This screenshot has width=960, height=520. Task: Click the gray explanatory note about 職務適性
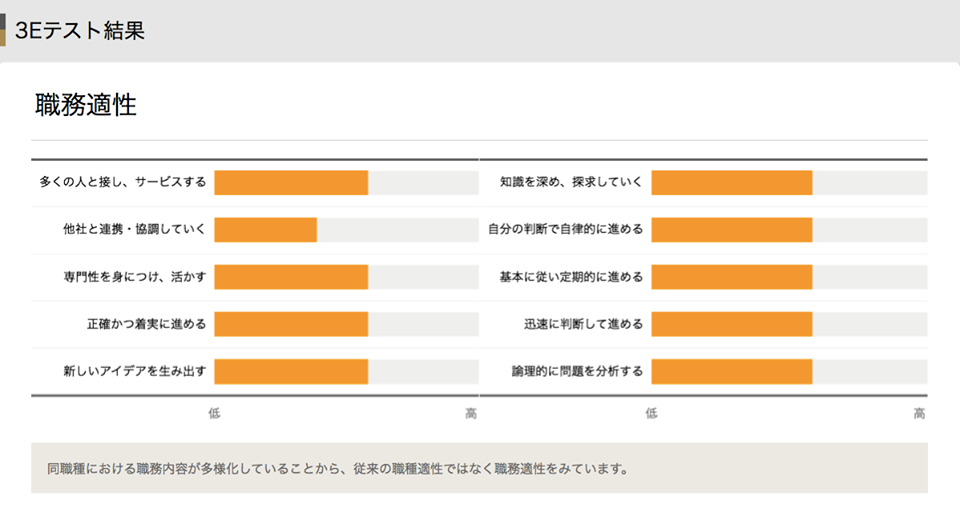pos(338,468)
